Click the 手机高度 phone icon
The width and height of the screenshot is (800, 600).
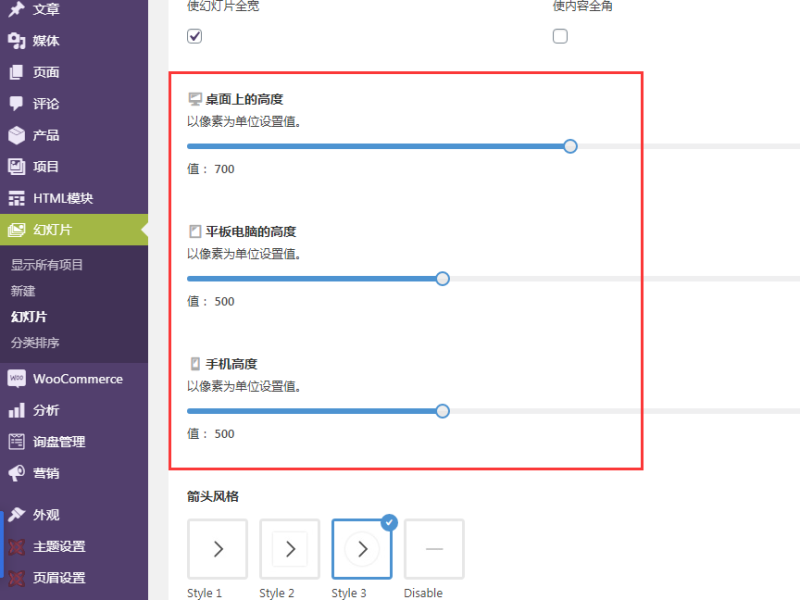pyautogui.click(x=194, y=364)
